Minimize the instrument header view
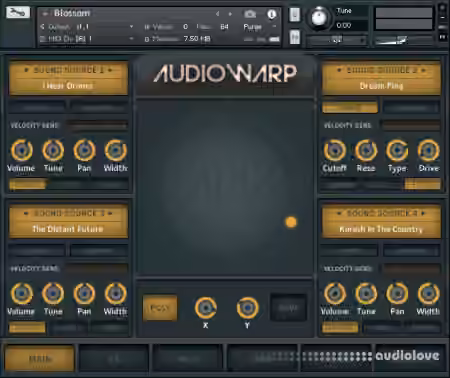Screen dimensions: 450x378 click(443, 17)
